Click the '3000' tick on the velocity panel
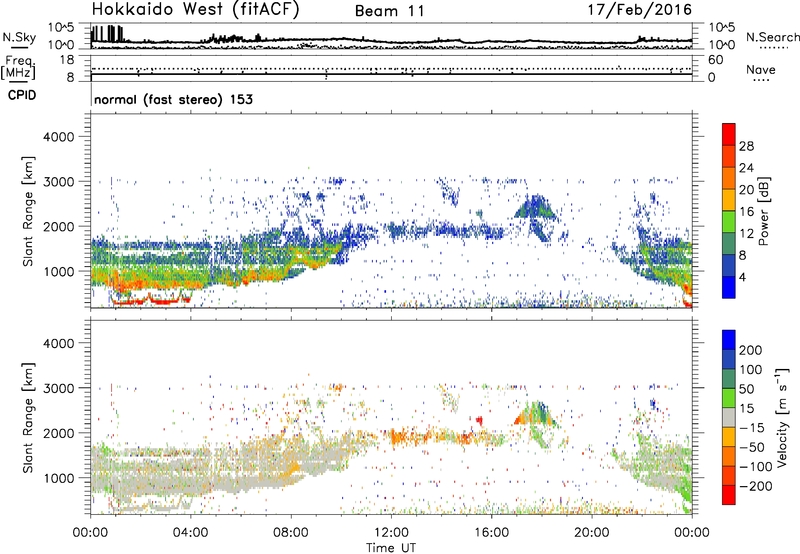800x554 pixels. [58, 388]
